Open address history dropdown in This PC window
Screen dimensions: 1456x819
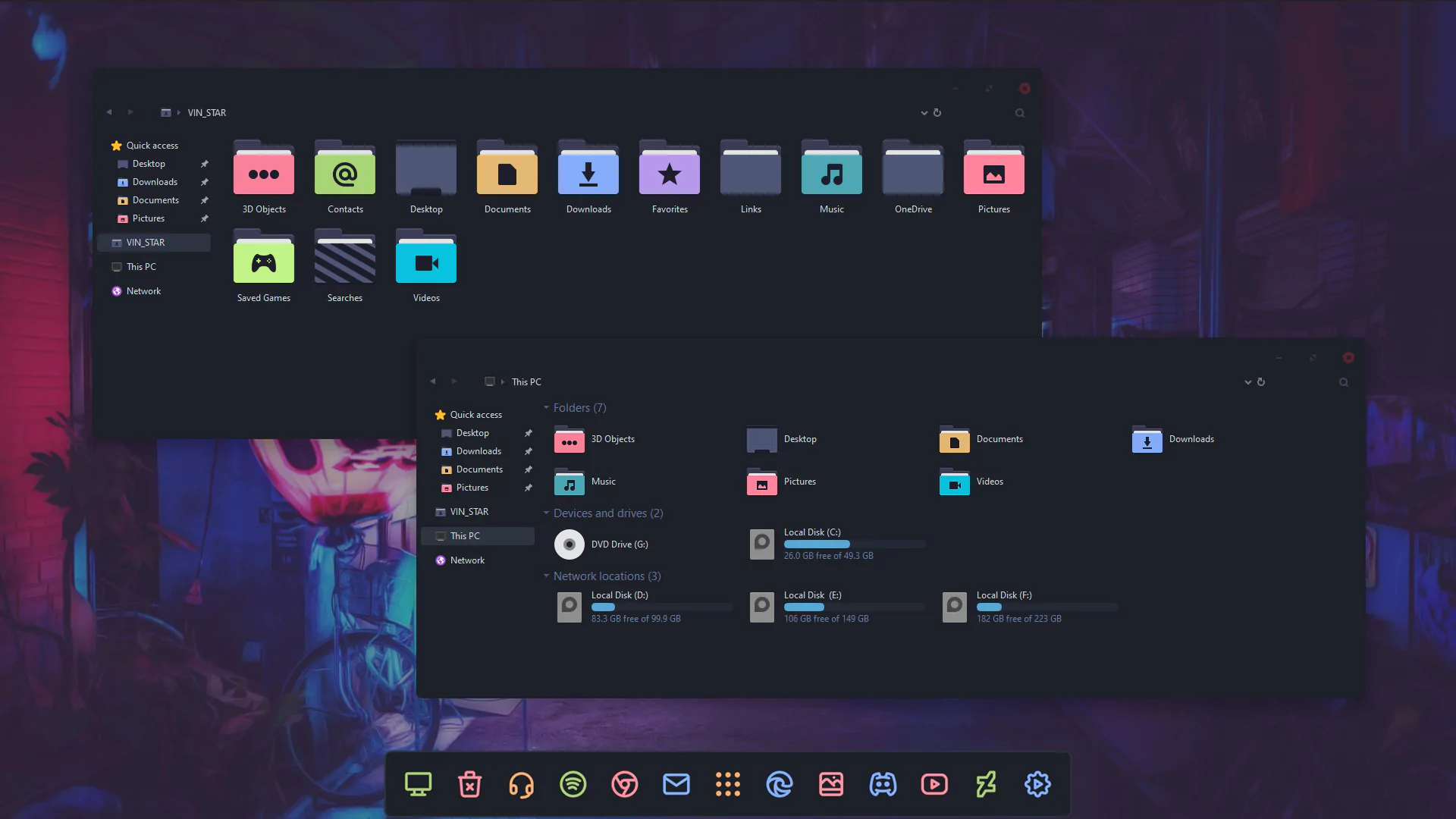(1247, 382)
